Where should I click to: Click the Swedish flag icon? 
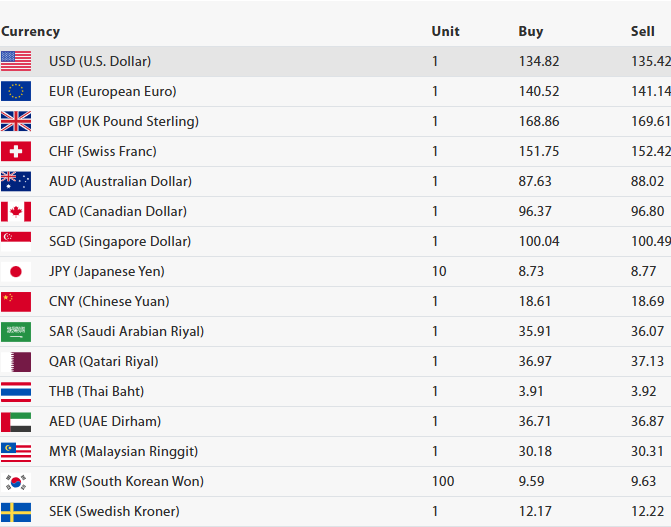(x=16, y=511)
